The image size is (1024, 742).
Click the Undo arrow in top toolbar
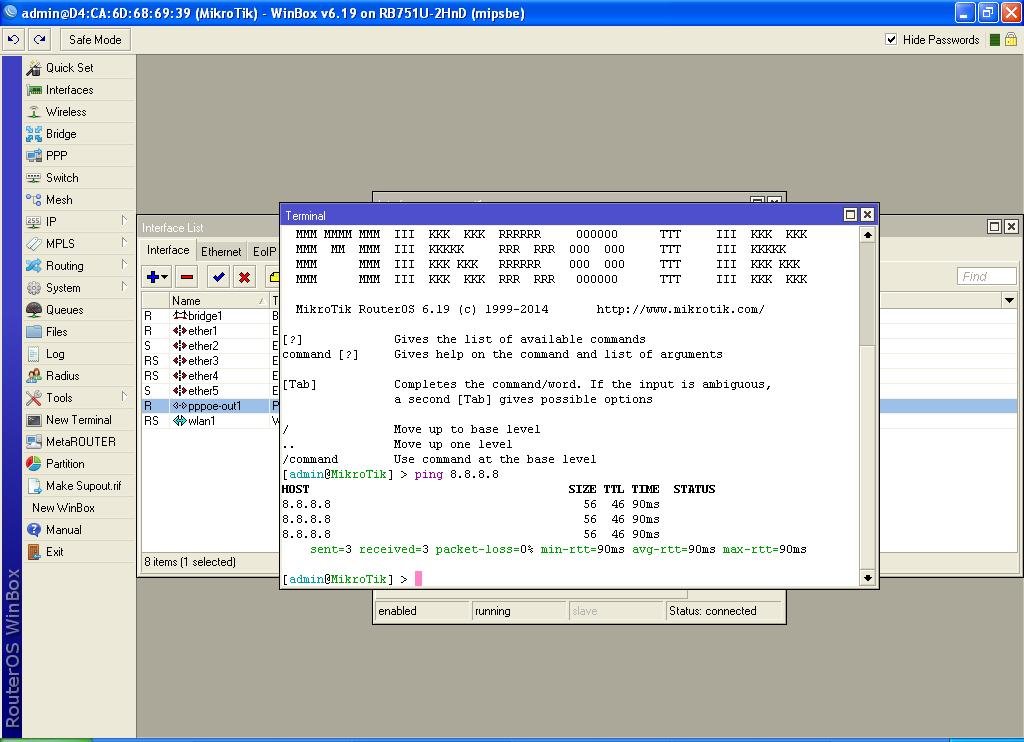tap(13, 40)
